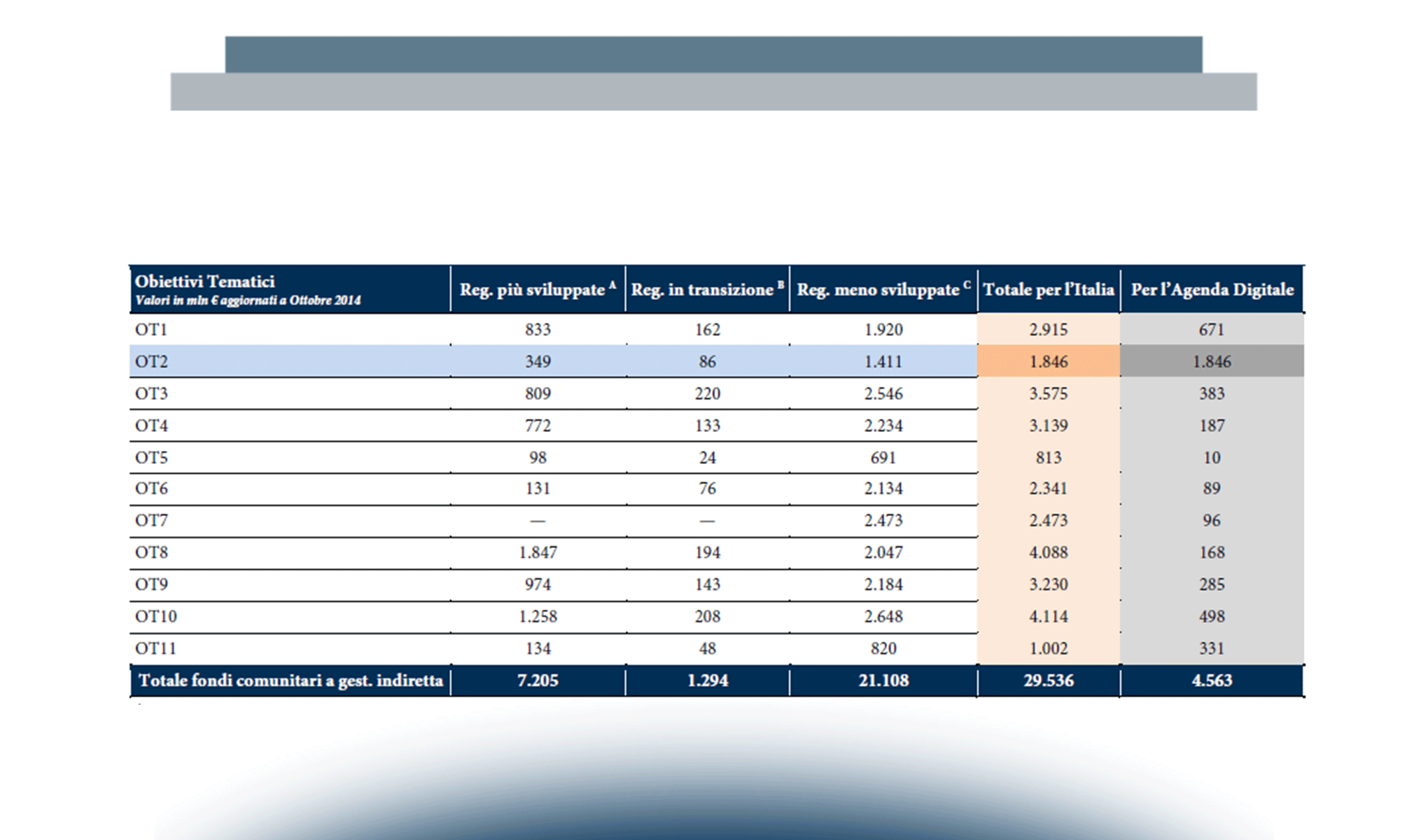Select the 21.108 total cell
Viewport: 1428px width, 840px height.
(883, 680)
